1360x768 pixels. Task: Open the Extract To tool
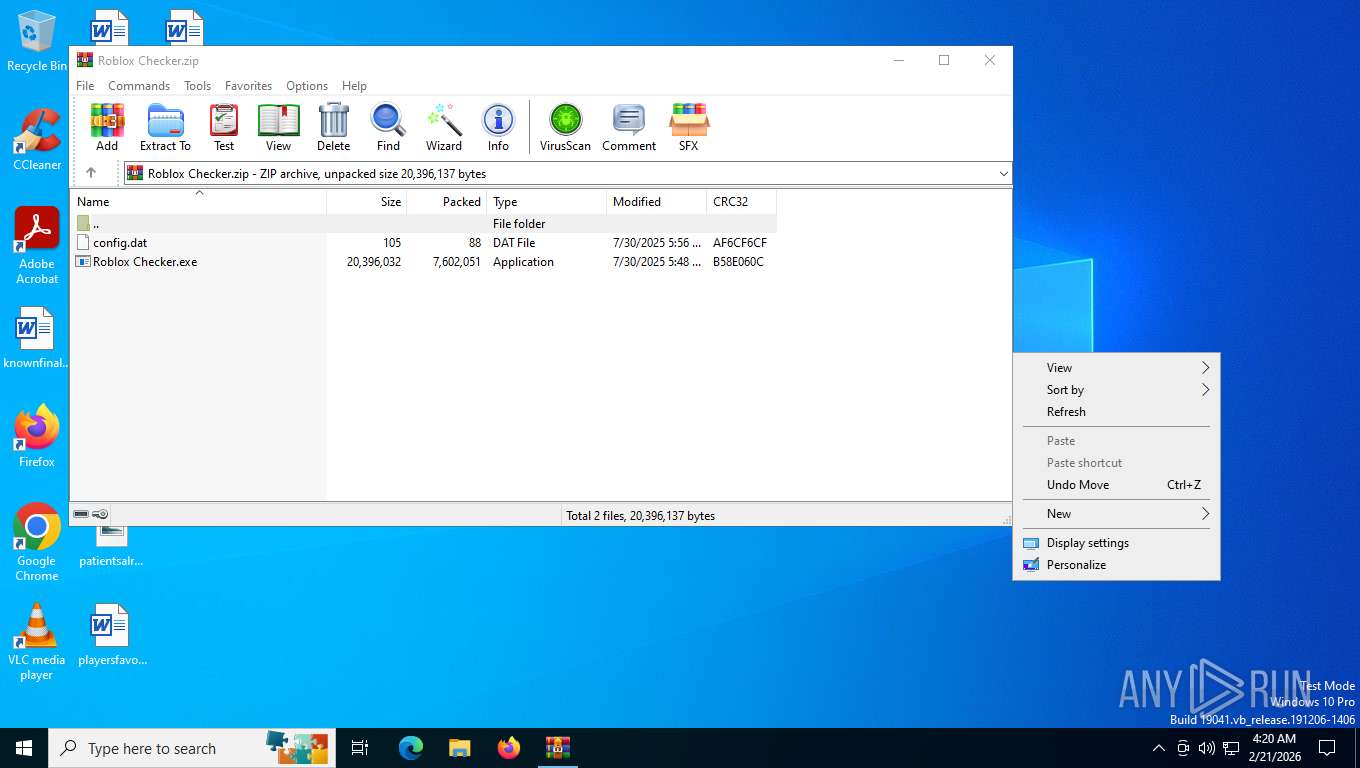click(165, 127)
